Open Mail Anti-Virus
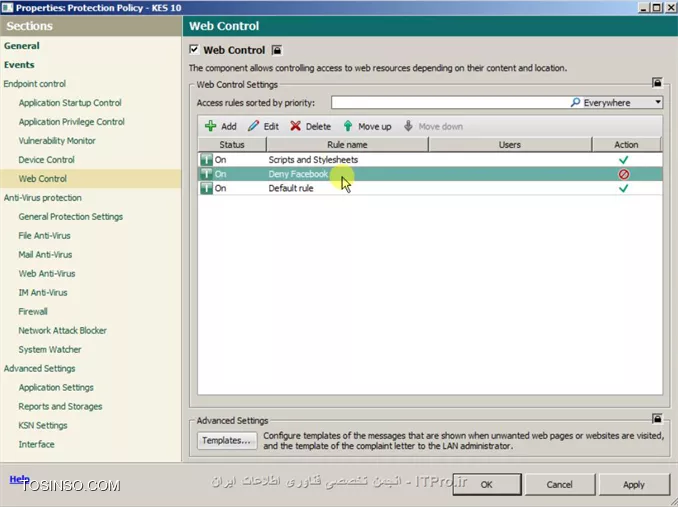The image size is (678, 507). click(x=45, y=255)
